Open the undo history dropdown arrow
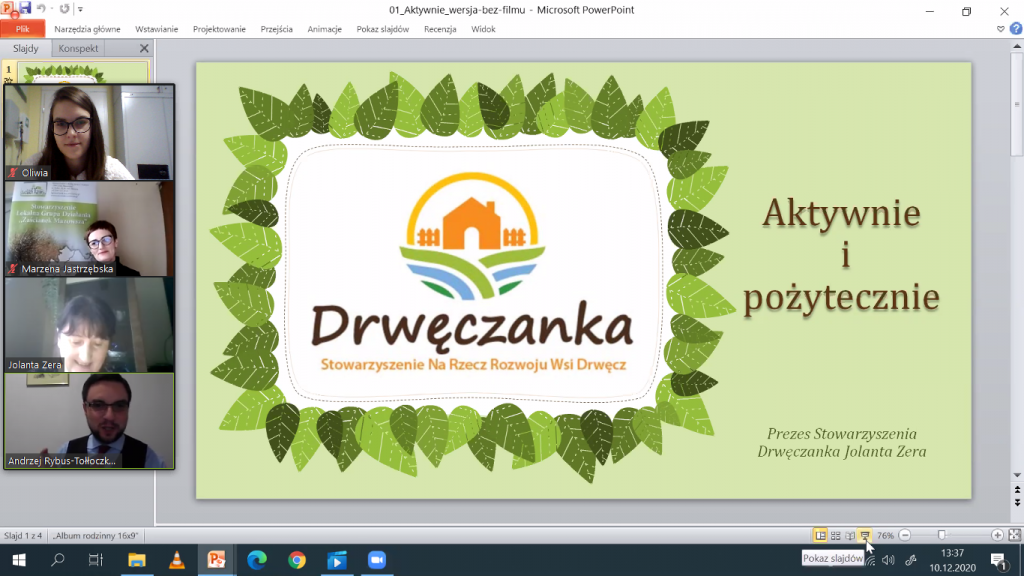The height and width of the screenshot is (576, 1024). tap(52, 9)
